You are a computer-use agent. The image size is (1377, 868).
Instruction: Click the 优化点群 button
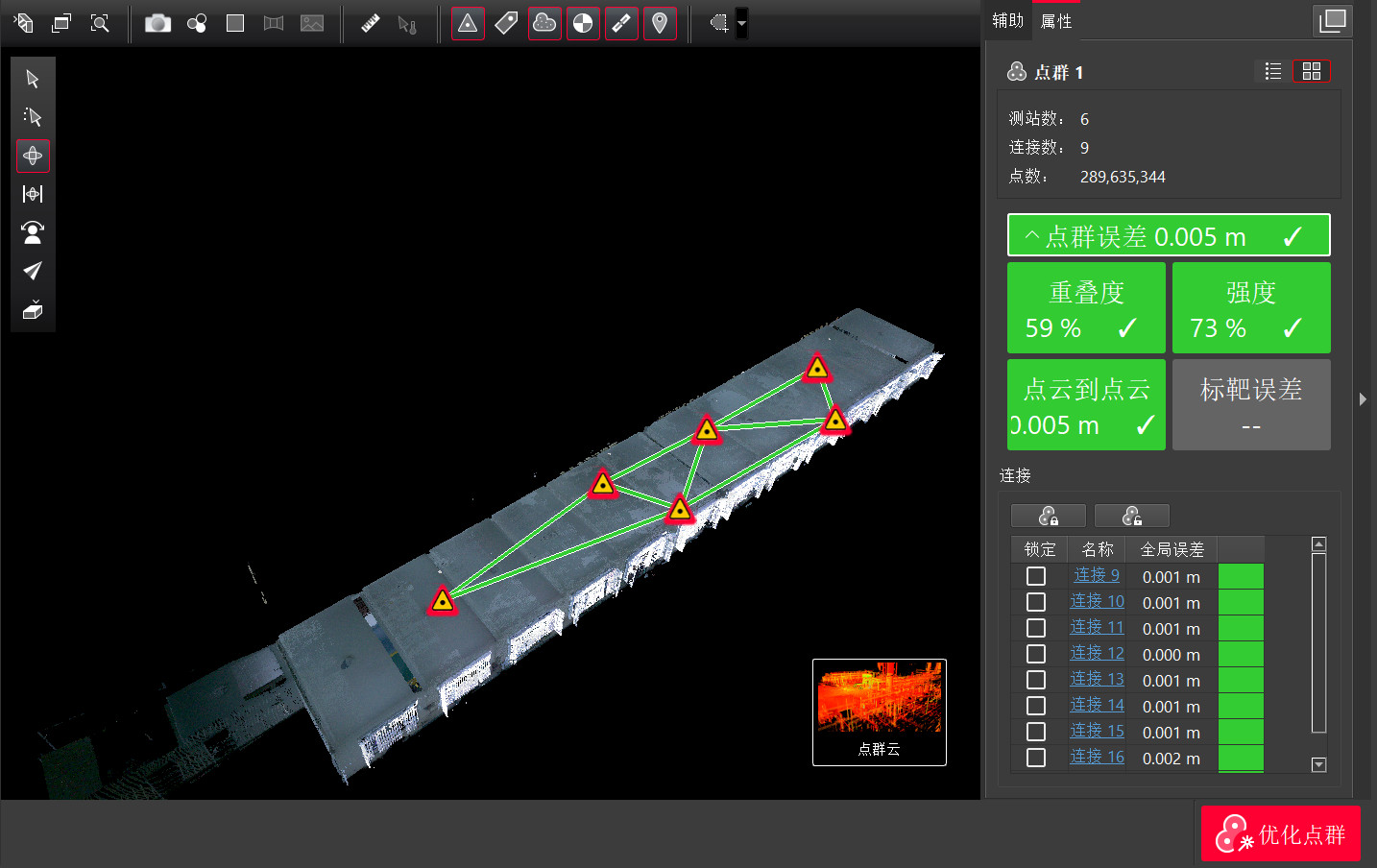pos(1281,833)
